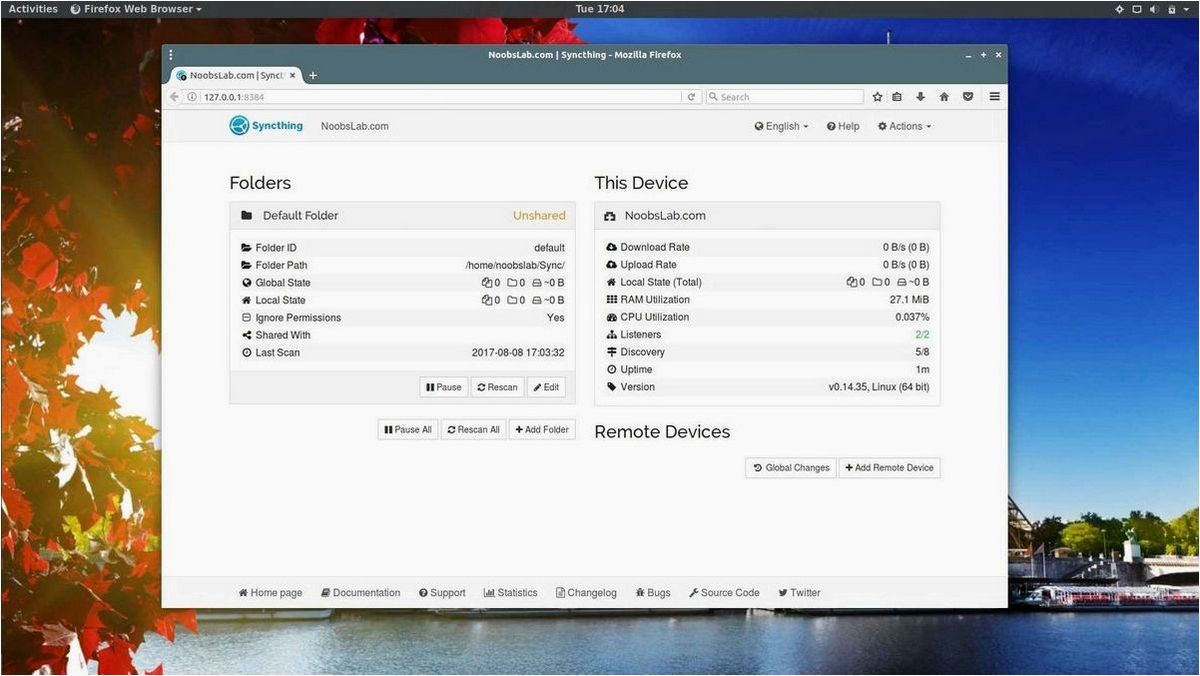Open a new tab with the plus button
The image size is (1200, 676).
click(x=313, y=75)
